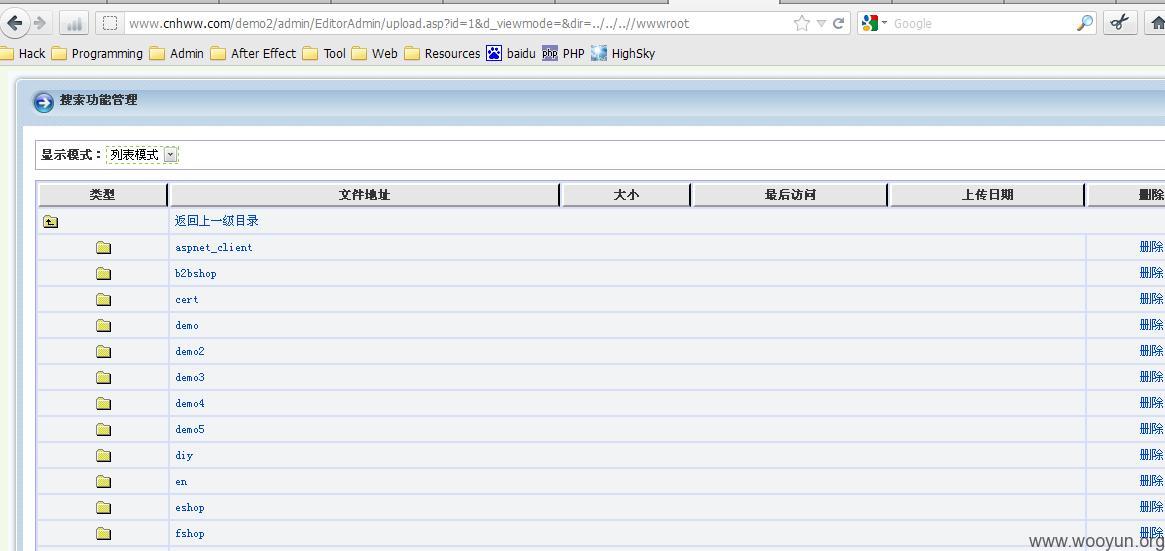Viewport: 1165px width, 551px height.
Task: Reload the page with the refresh icon
Action: (x=838, y=24)
